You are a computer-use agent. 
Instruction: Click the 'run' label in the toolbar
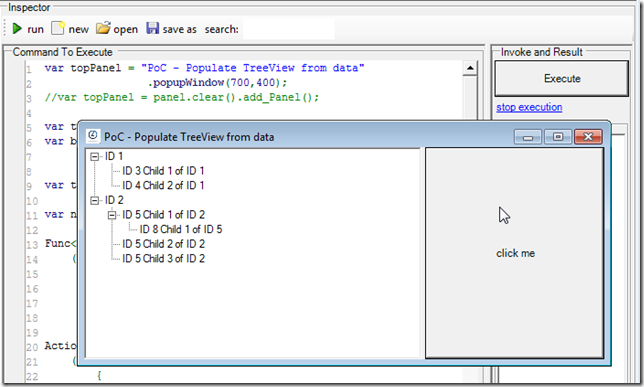[35, 30]
